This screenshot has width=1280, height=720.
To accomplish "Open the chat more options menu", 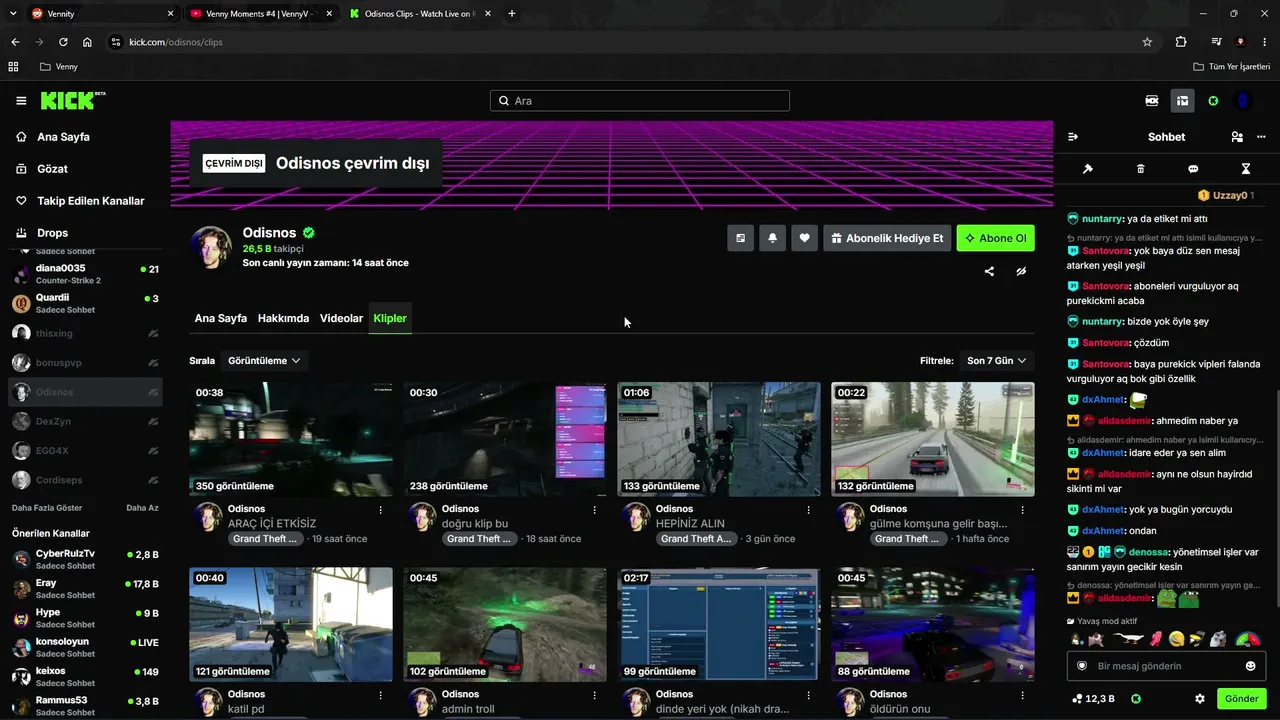I will point(1261,137).
